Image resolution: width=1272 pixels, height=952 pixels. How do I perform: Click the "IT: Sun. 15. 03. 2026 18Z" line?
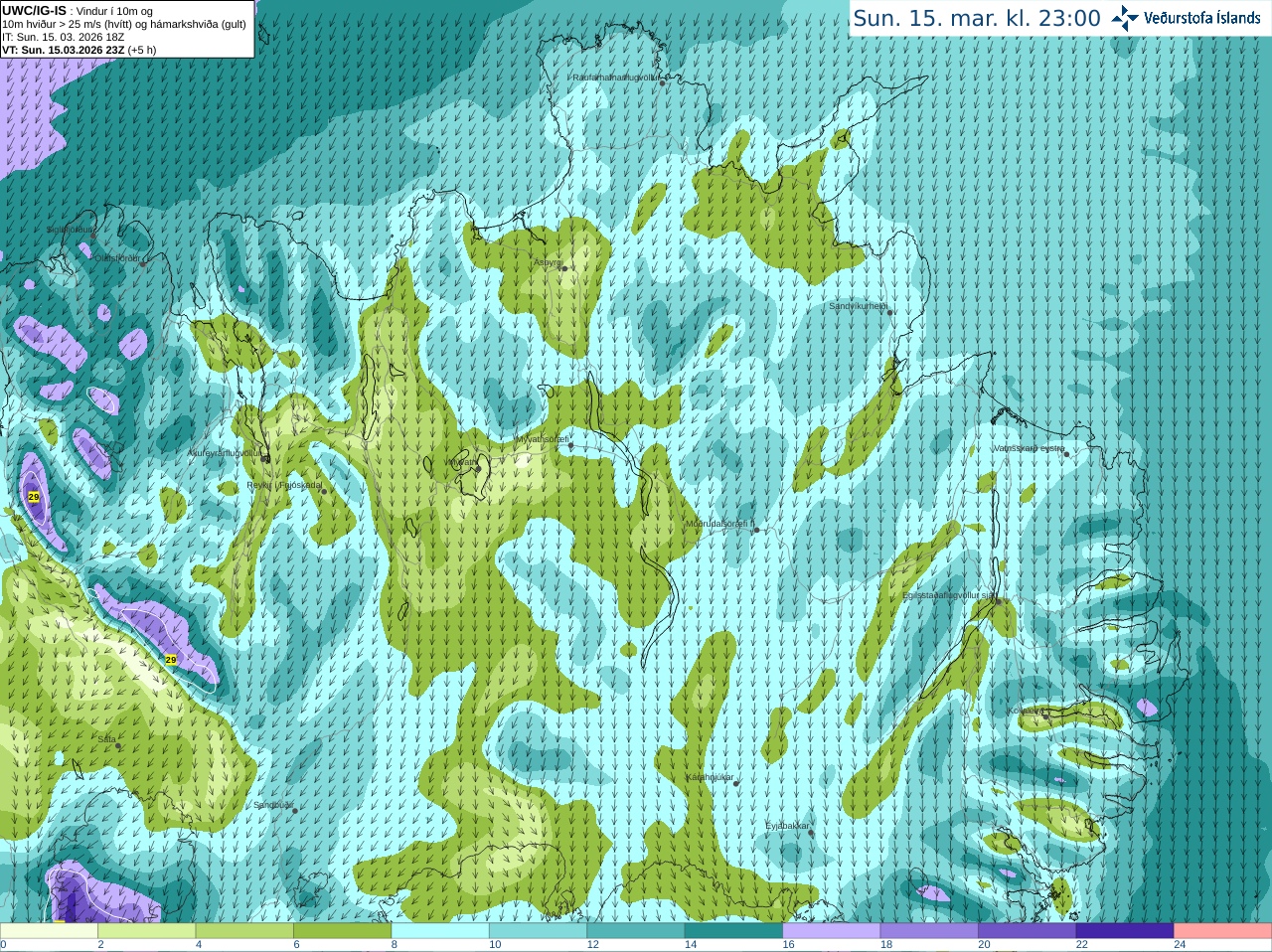pos(63,37)
